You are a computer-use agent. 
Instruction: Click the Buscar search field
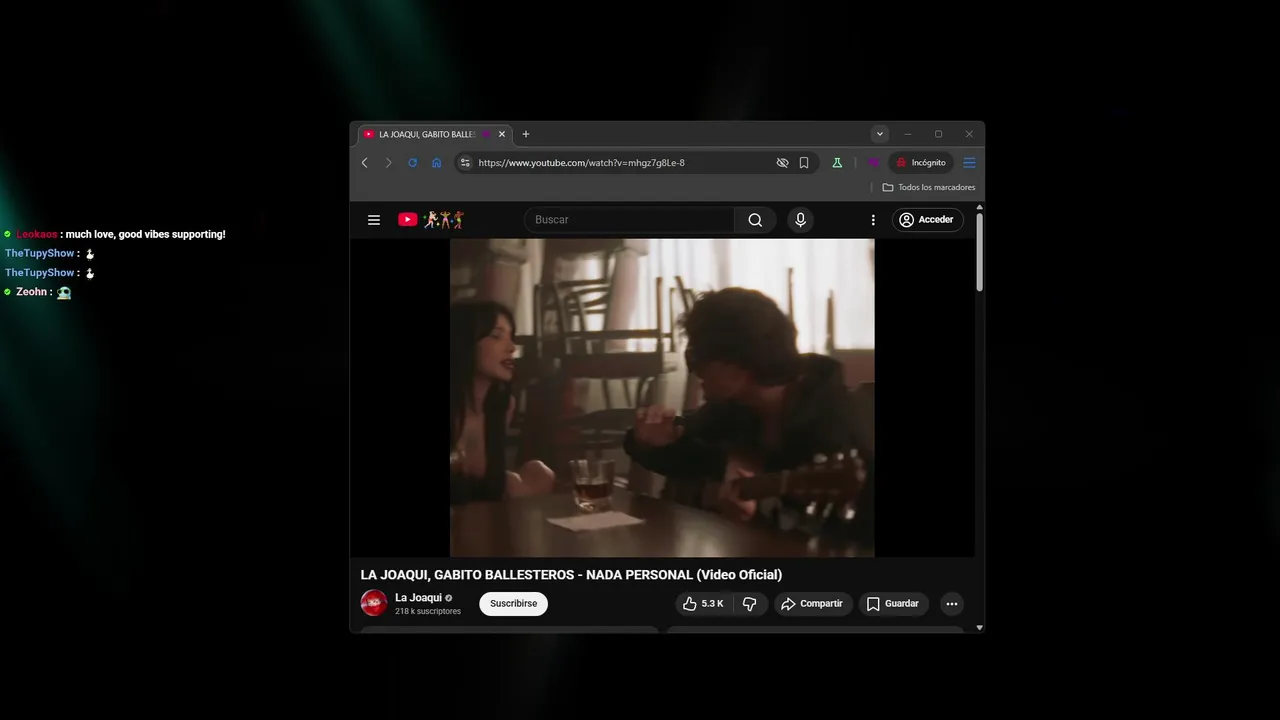point(630,220)
